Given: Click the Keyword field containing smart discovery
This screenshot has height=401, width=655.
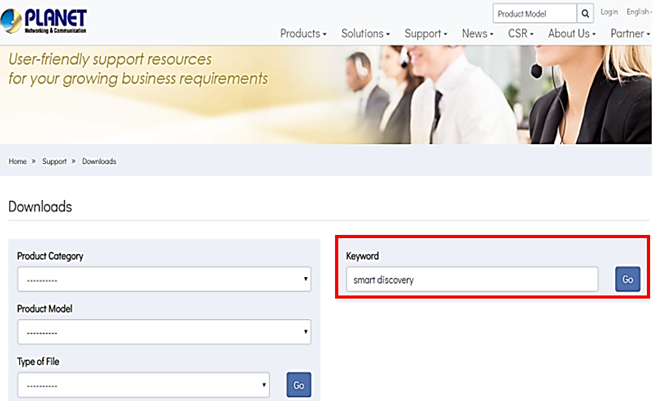Looking at the screenshot, I should click(472, 280).
